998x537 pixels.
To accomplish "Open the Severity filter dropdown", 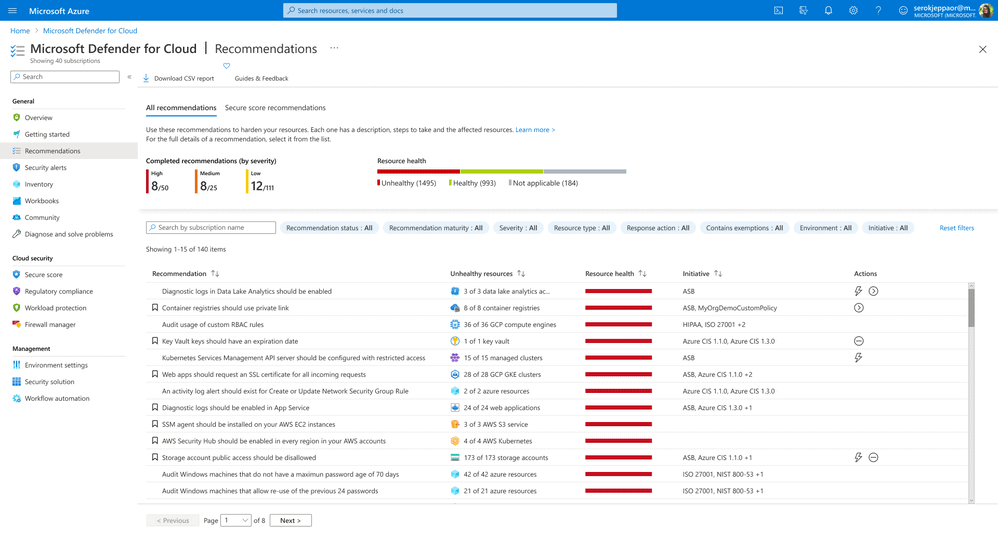I will 517,228.
